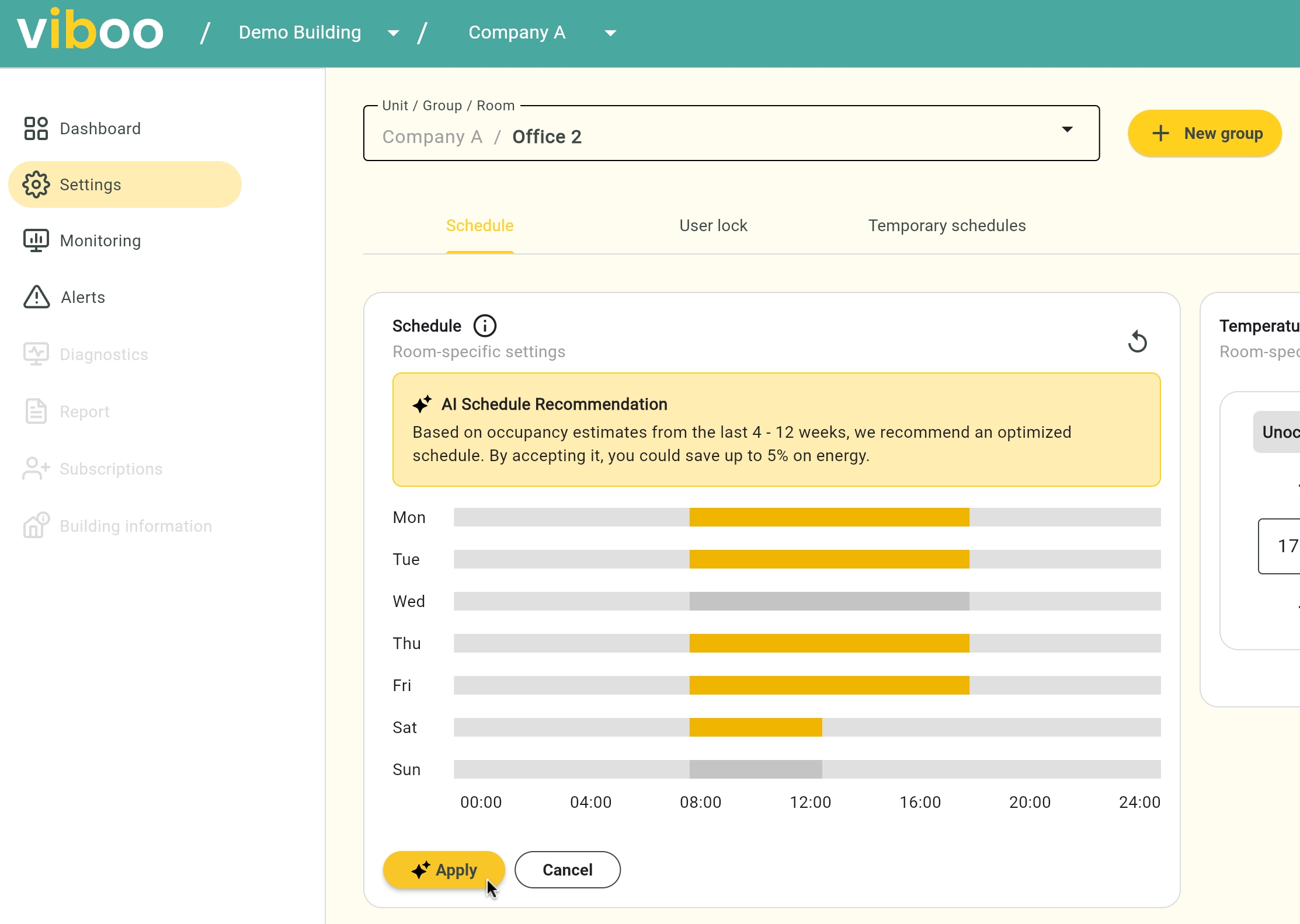Screen dimensions: 1300x924
Task: Click the Report document icon
Action: 36,412
